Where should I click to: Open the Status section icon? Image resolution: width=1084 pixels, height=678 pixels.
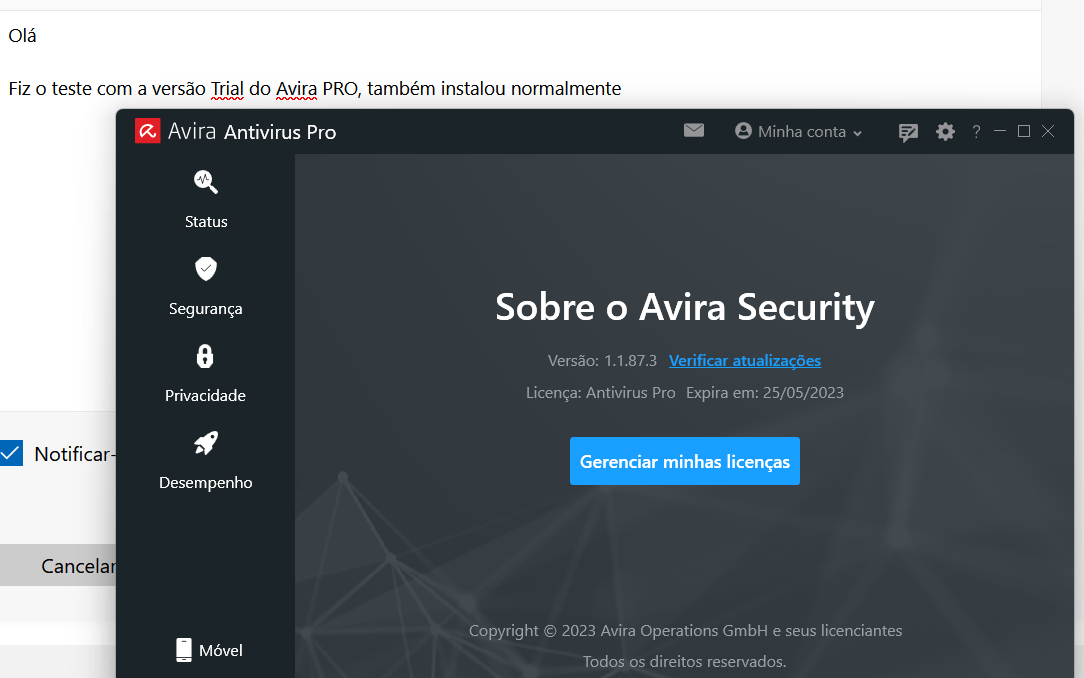[206, 182]
